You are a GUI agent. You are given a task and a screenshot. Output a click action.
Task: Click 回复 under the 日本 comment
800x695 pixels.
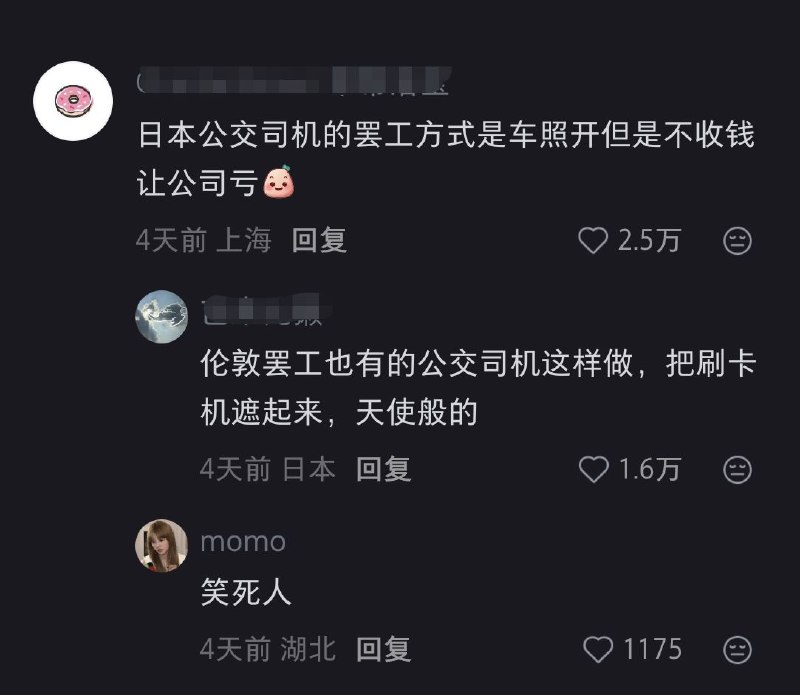click(384, 469)
